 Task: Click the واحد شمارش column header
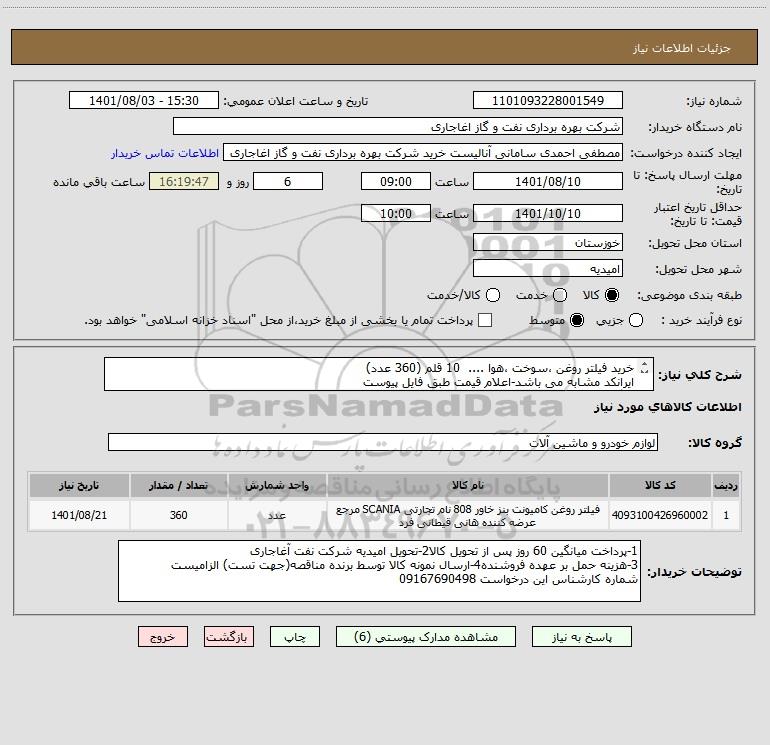coord(277,485)
